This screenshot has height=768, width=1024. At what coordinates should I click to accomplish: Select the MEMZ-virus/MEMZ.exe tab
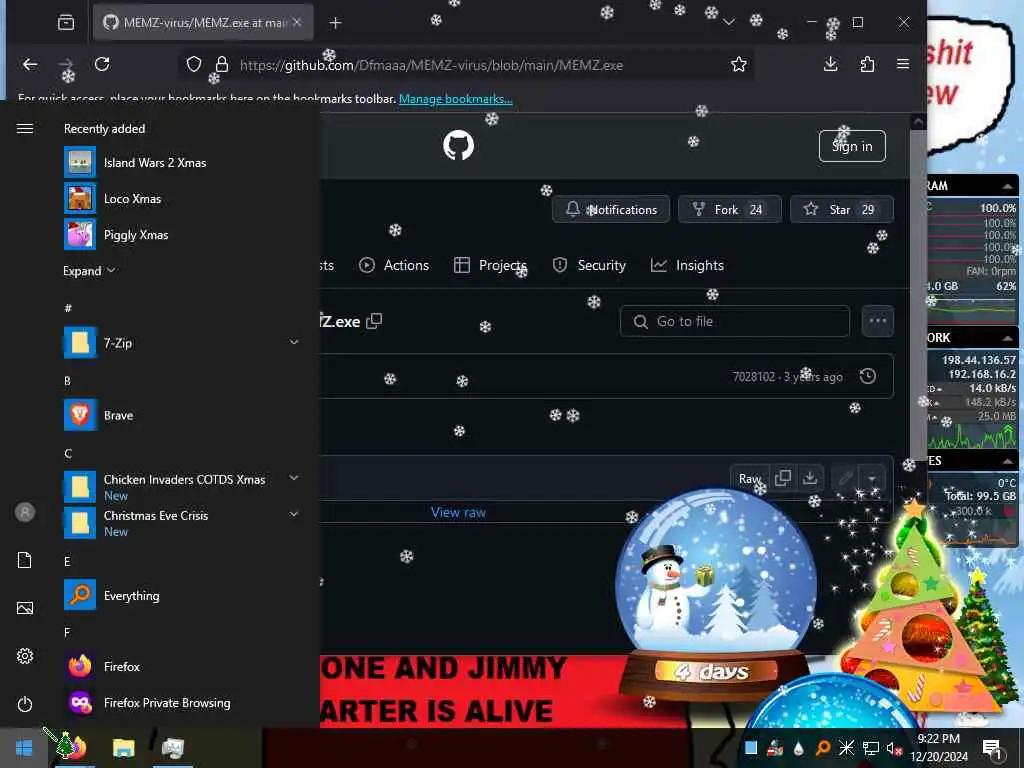pos(203,22)
